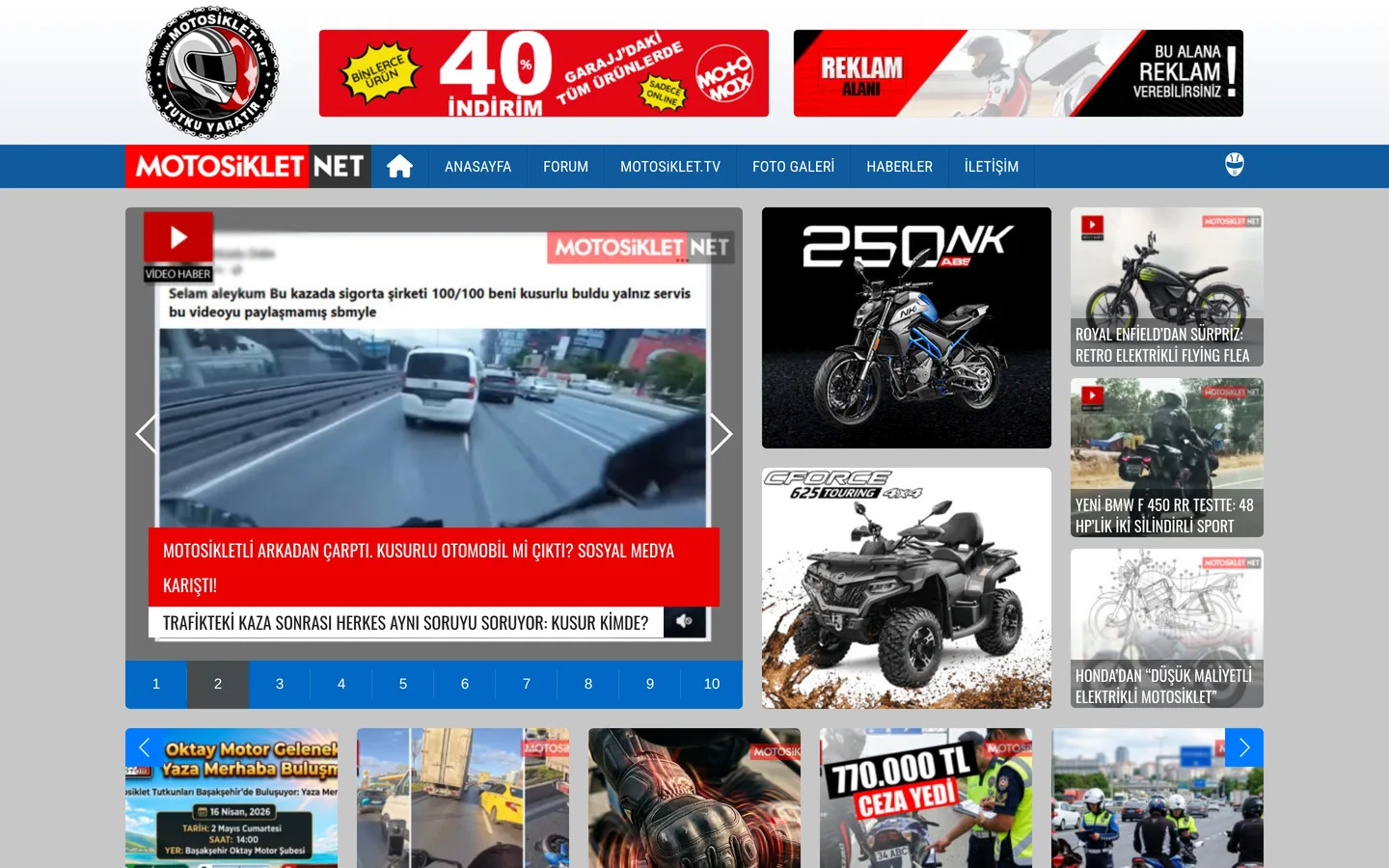Open MOTOSİKLET.TV menu item

[x=670, y=167]
